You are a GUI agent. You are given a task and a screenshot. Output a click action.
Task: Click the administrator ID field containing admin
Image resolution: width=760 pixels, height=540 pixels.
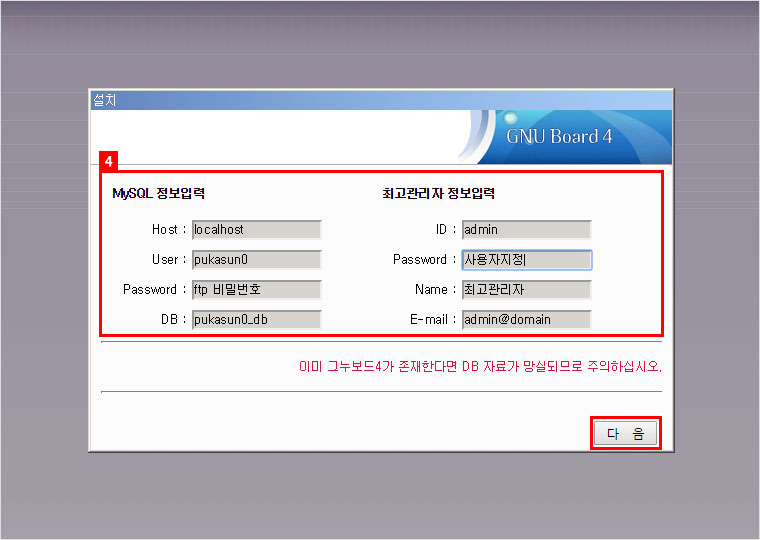click(526, 230)
